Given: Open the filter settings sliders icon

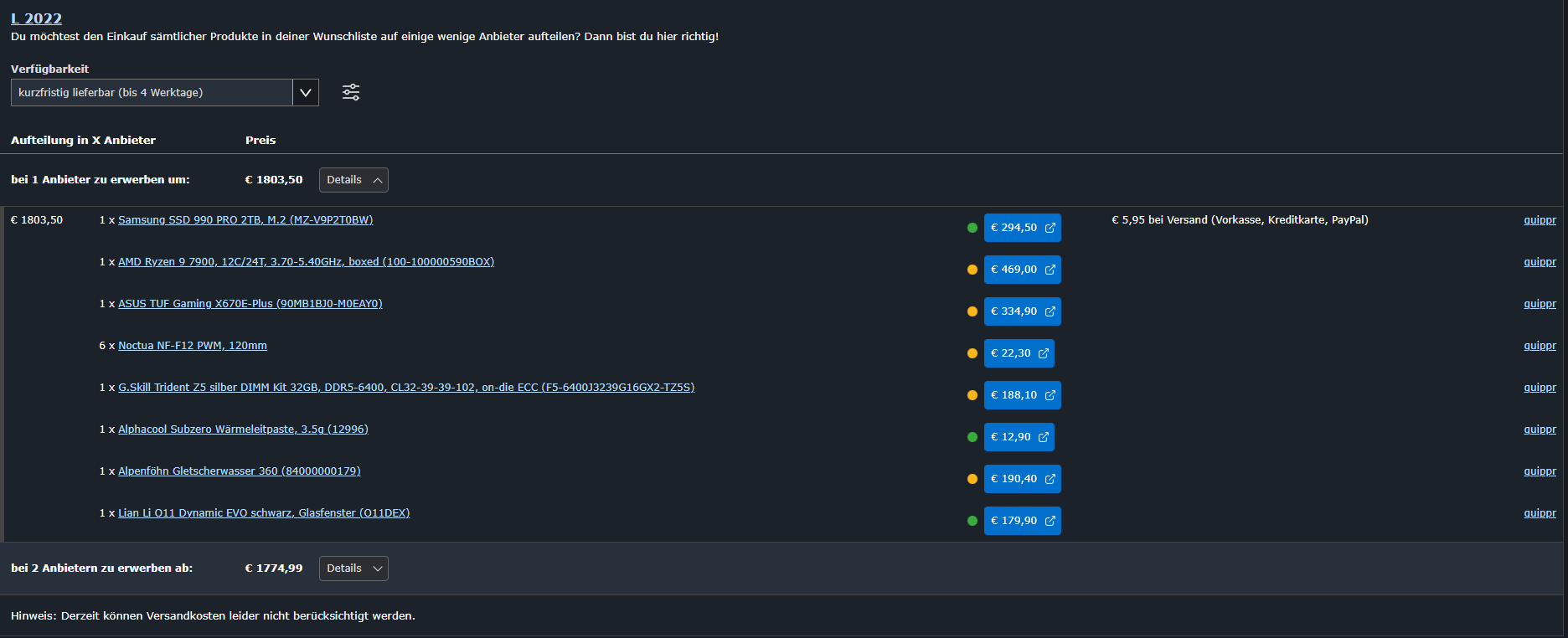Looking at the screenshot, I should 351,92.
